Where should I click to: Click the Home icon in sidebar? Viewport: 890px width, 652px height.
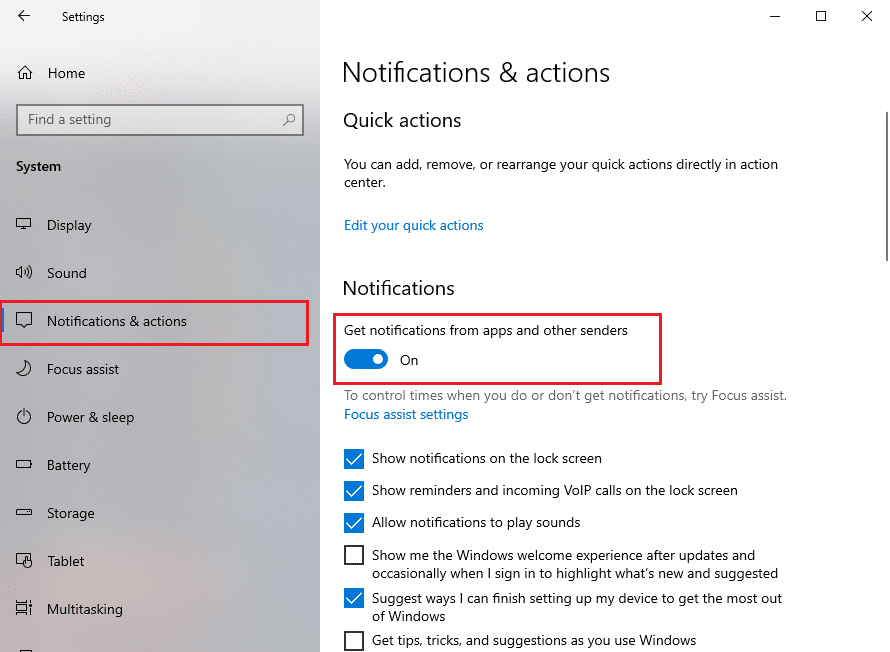[26, 73]
